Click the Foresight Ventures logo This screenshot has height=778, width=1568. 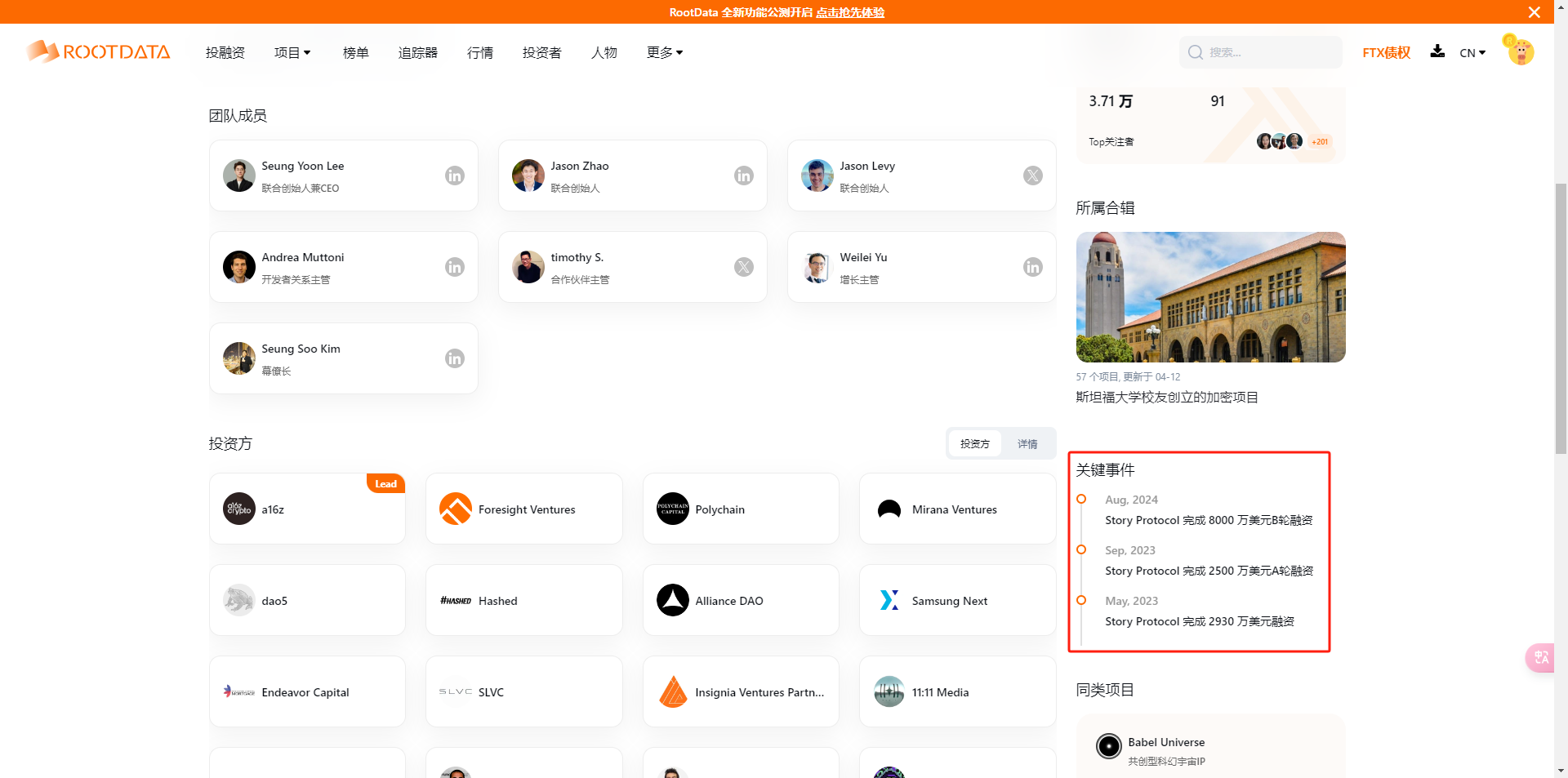pos(456,509)
